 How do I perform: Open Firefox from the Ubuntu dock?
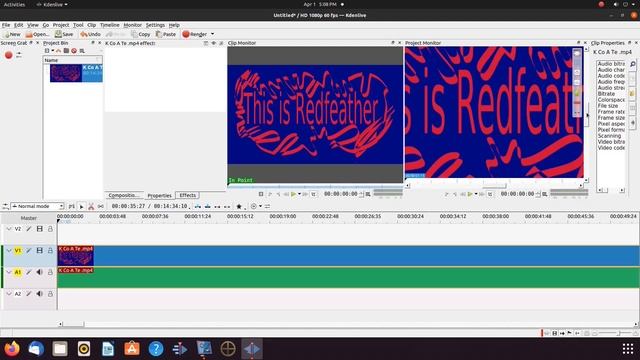pos(12,349)
